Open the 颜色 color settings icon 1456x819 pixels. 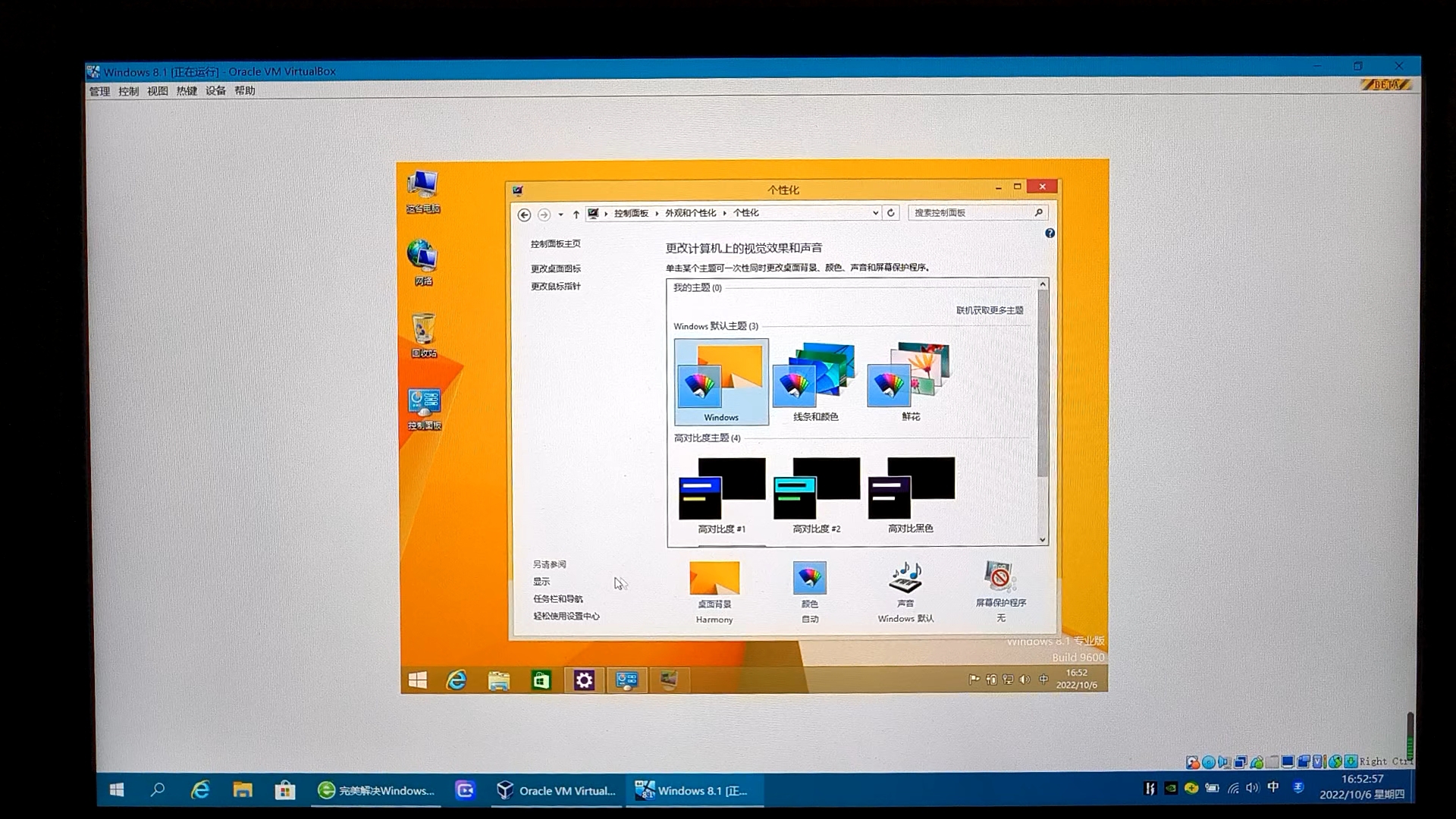coord(808,578)
